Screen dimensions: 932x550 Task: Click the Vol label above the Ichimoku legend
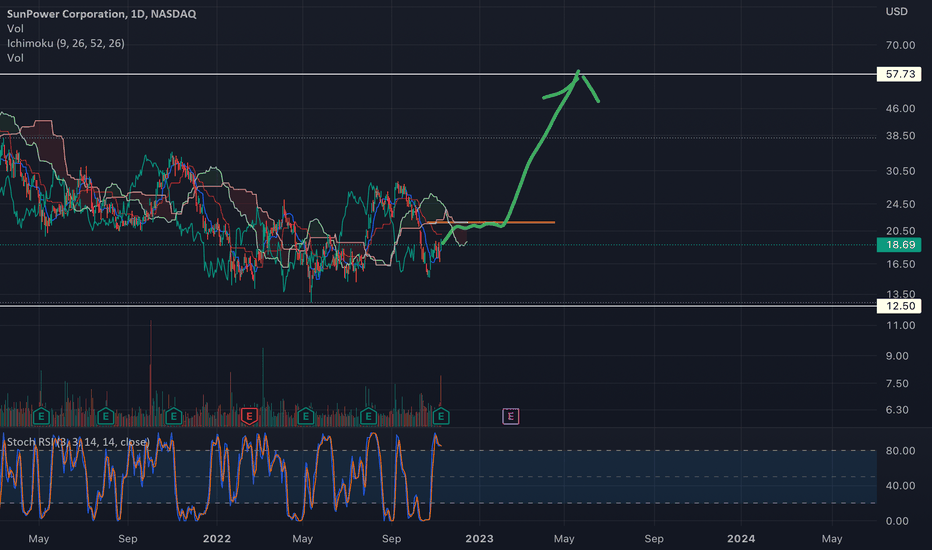(15, 29)
